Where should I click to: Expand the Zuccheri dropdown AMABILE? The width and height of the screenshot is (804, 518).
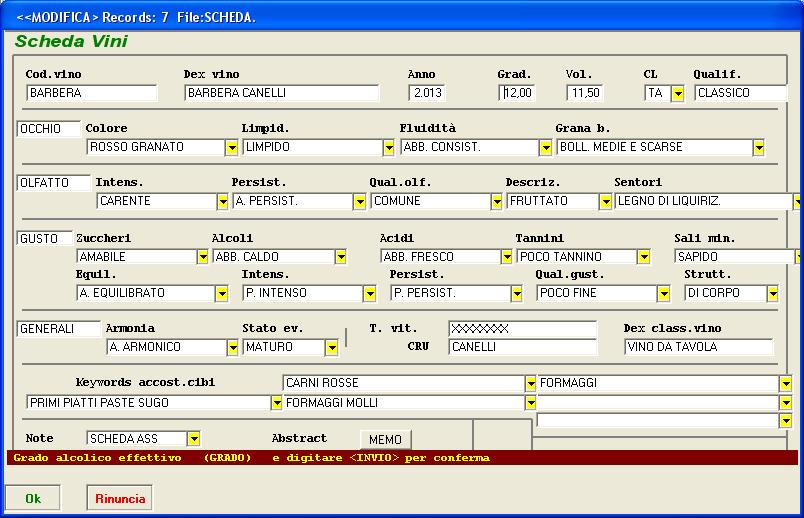[x=203, y=256]
